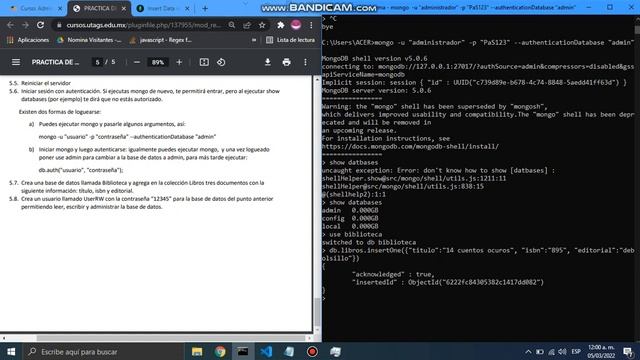
Task: Reload the current Chrome page
Action: pos(40,25)
